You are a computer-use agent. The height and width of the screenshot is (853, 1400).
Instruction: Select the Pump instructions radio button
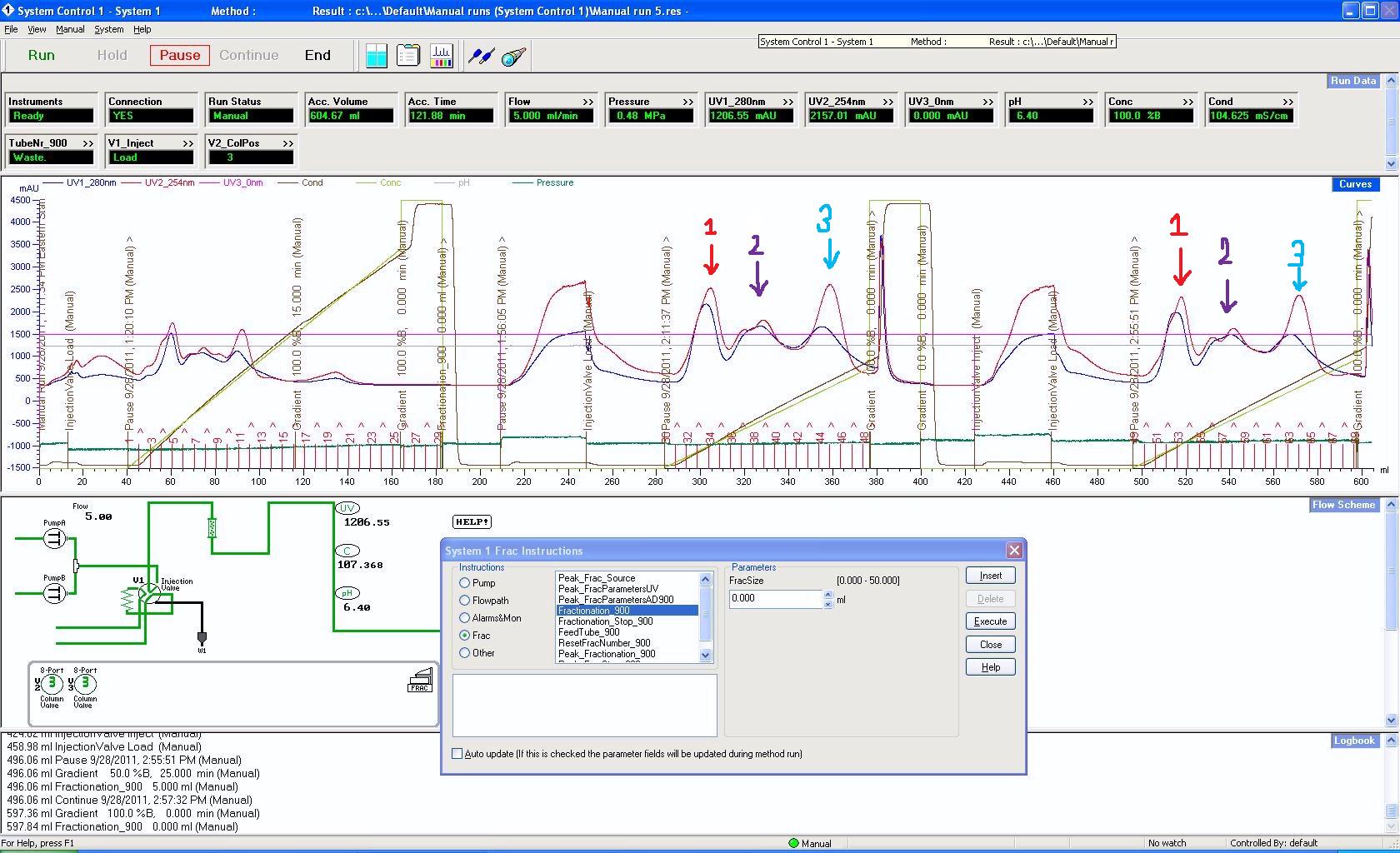coord(465,583)
